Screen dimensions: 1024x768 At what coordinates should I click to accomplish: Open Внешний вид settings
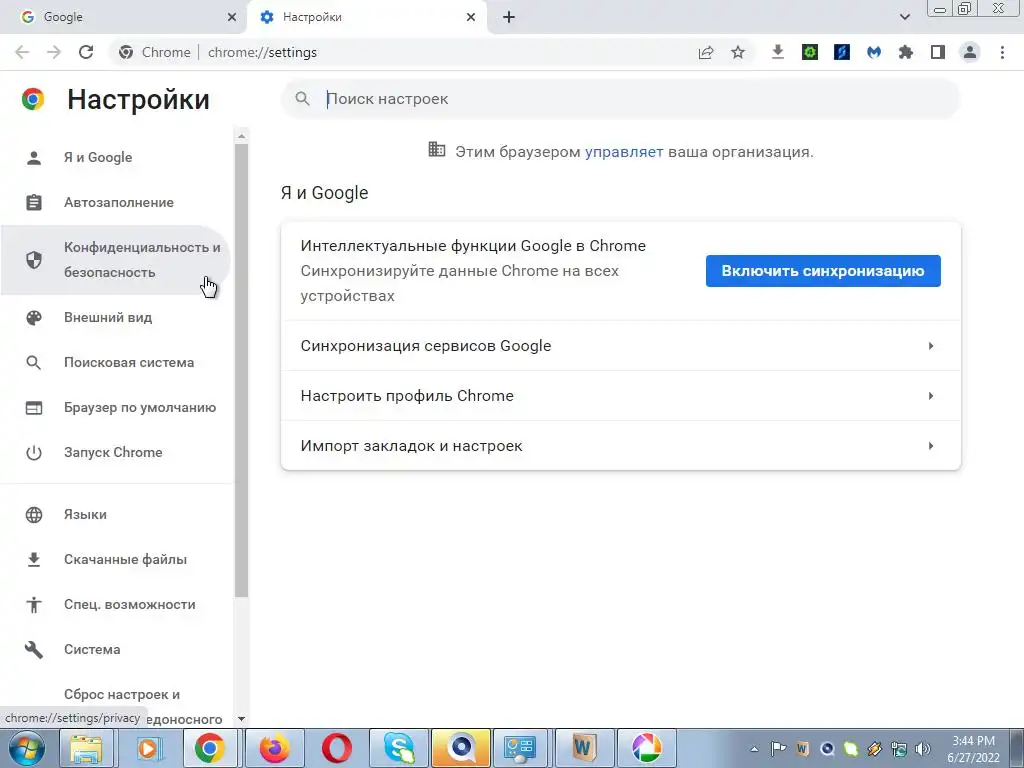[x=115, y=317]
